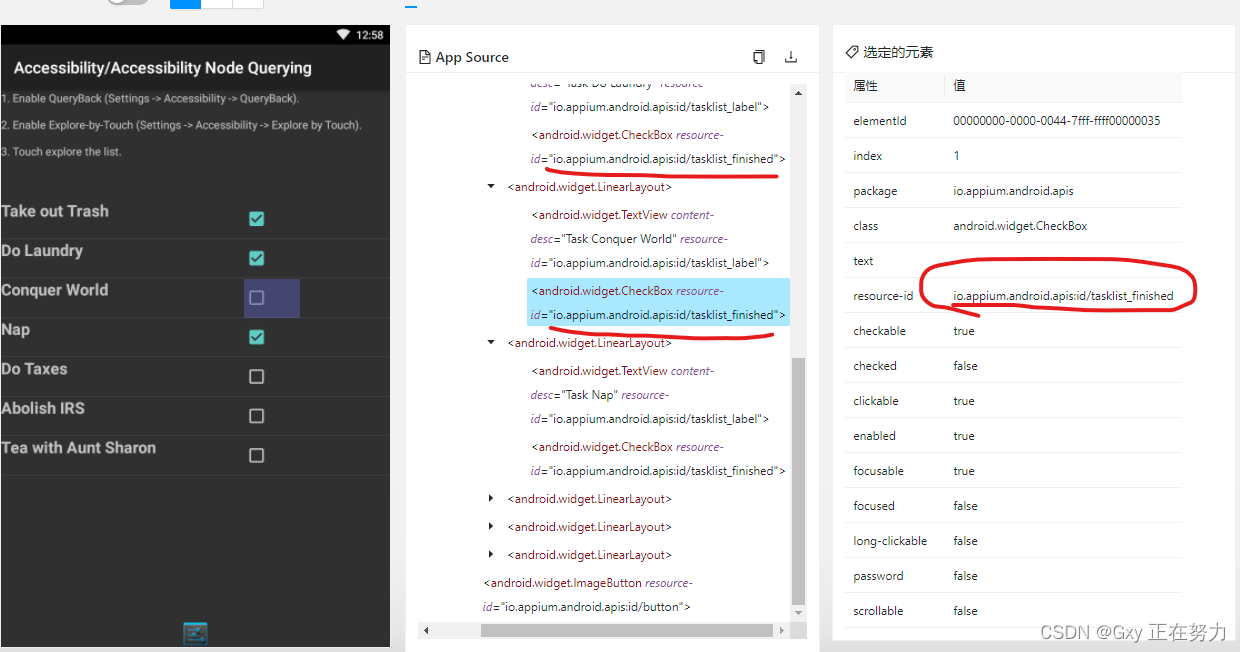Toggle the Take out Trash checkbox
This screenshot has width=1240, height=652.
click(256, 219)
